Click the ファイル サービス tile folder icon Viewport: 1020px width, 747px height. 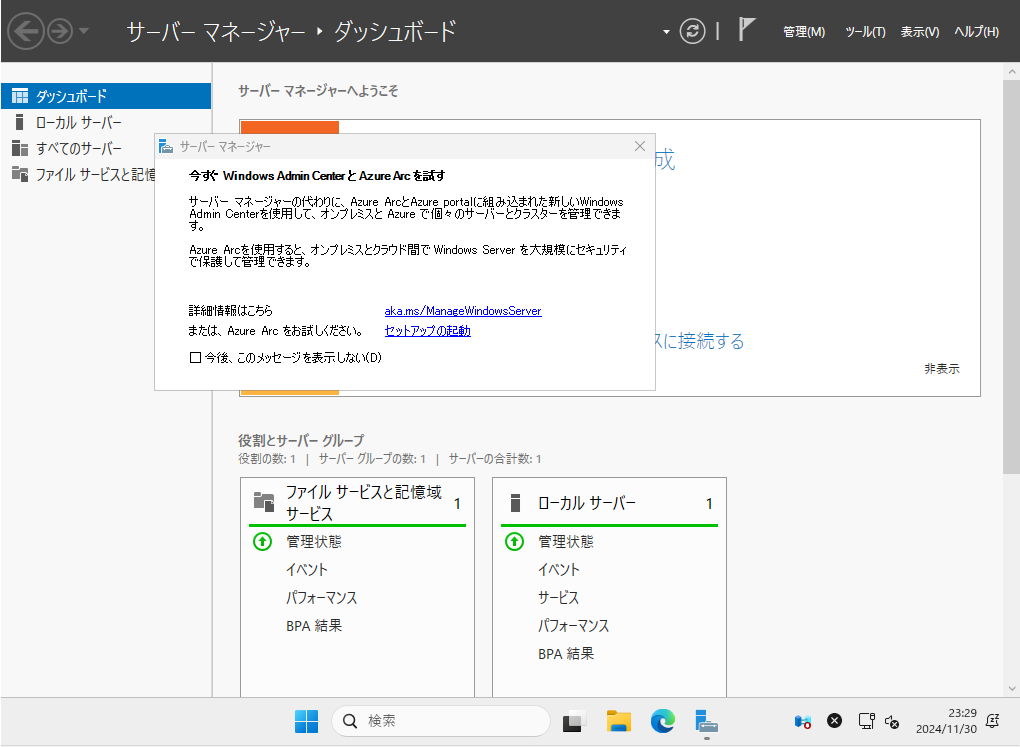coord(263,502)
